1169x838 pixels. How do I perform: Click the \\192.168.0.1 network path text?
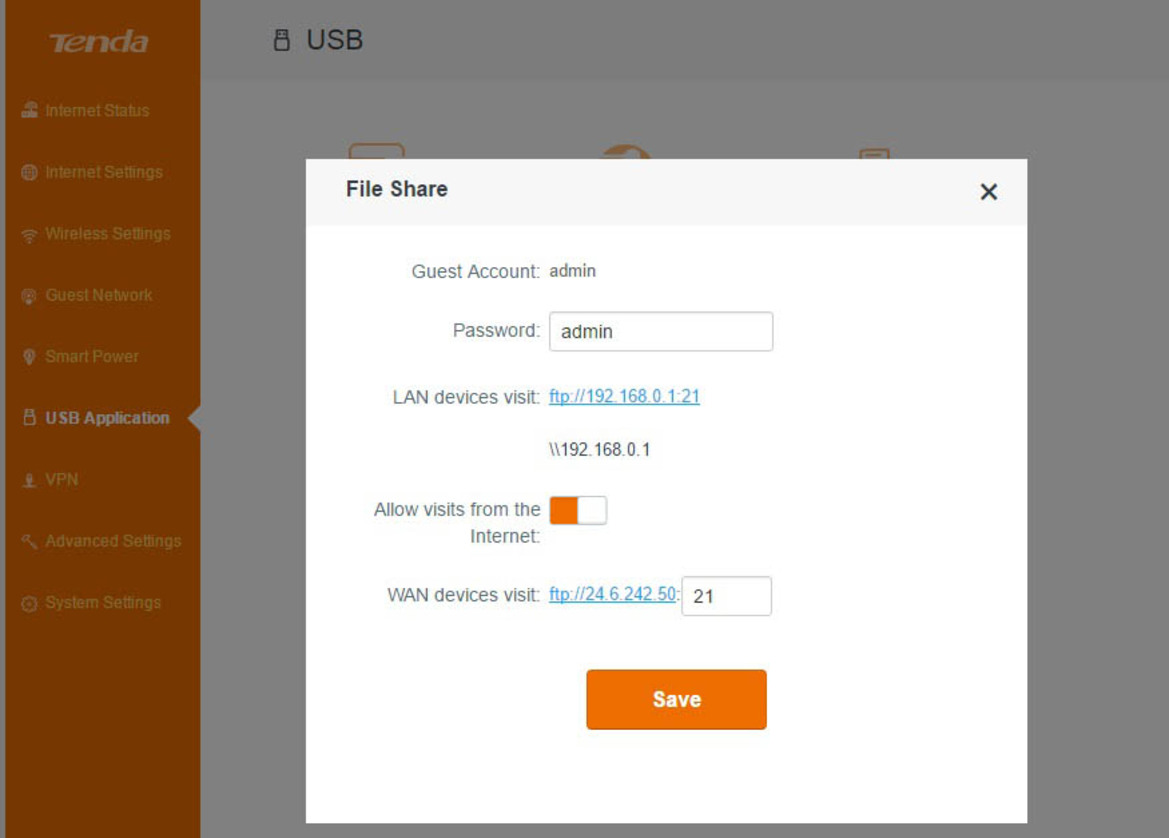599,450
